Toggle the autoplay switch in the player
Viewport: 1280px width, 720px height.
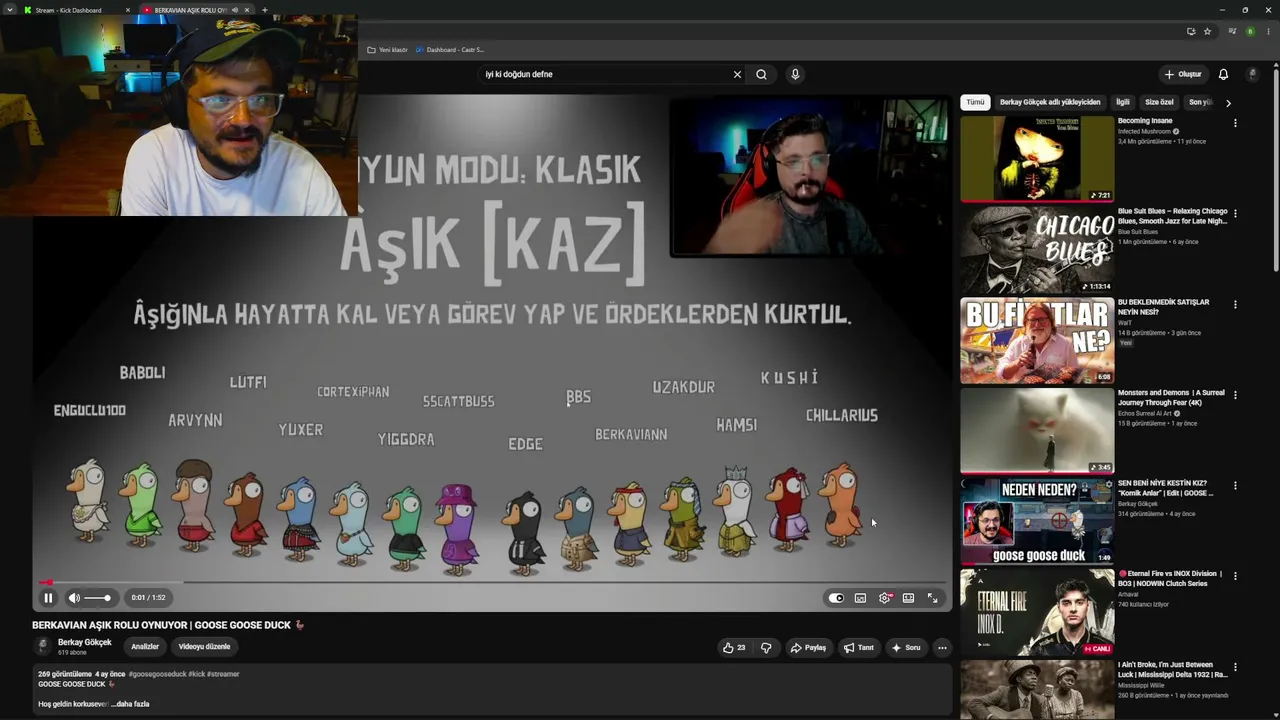coord(836,598)
